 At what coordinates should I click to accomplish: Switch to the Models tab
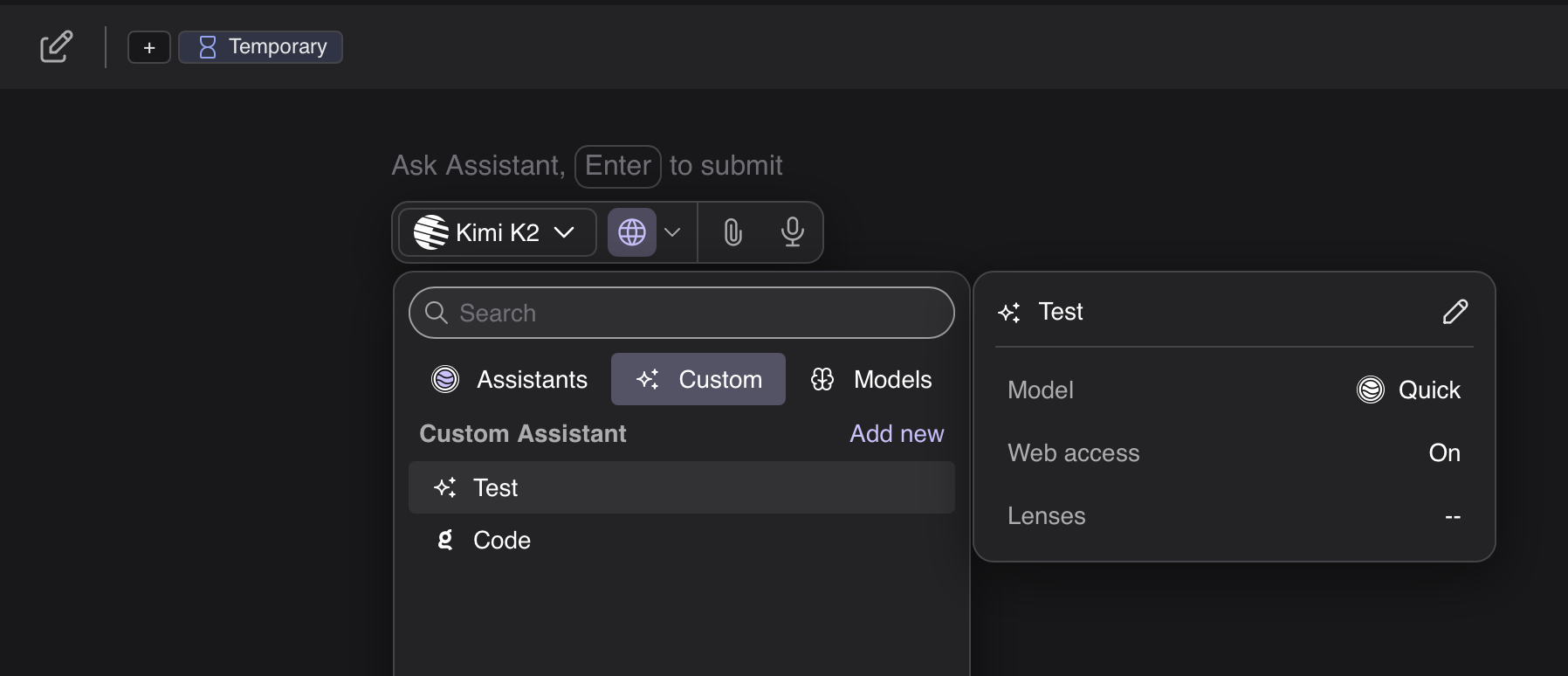click(871, 379)
